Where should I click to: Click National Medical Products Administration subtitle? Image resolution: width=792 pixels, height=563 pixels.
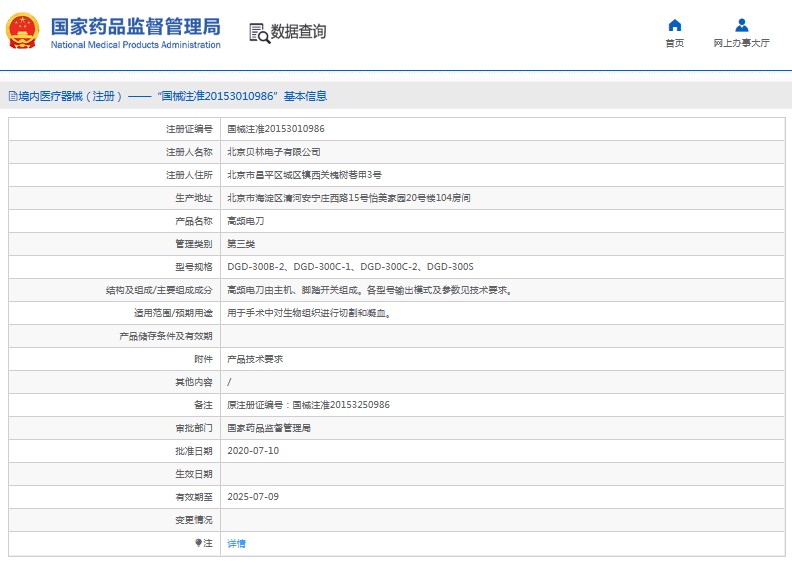(x=135, y=45)
